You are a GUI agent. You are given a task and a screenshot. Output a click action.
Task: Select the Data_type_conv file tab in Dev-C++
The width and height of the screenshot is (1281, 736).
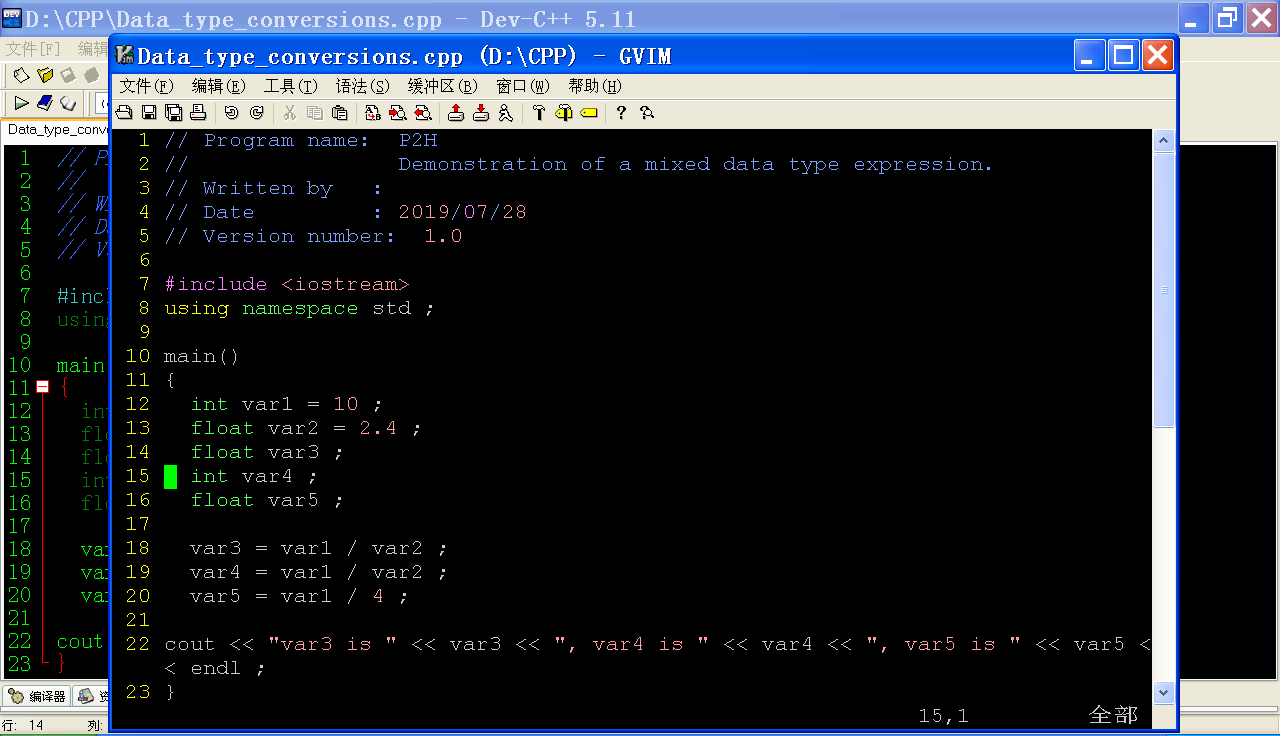(57, 130)
